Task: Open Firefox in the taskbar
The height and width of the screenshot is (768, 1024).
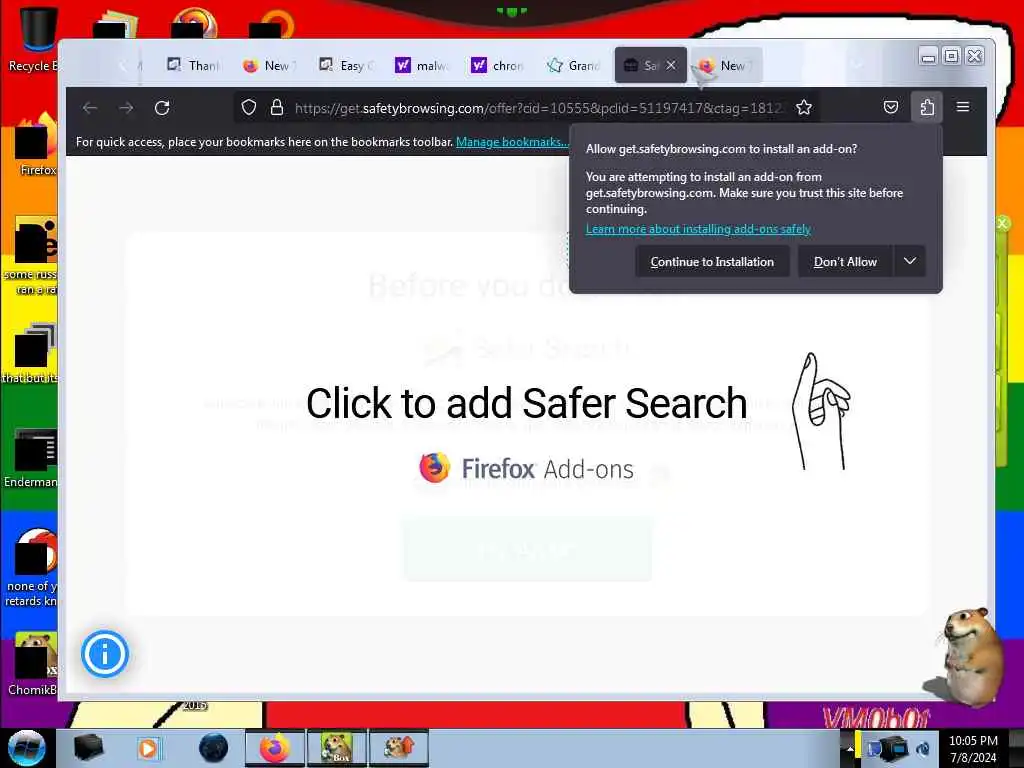Action: pos(275,748)
